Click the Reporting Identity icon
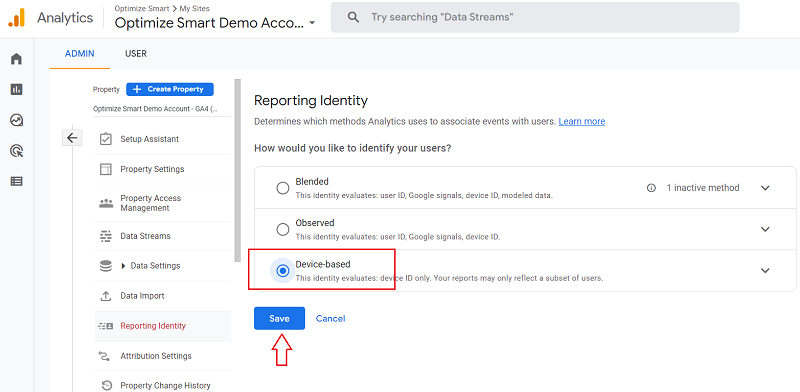This screenshot has height=392, width=800. [x=106, y=326]
